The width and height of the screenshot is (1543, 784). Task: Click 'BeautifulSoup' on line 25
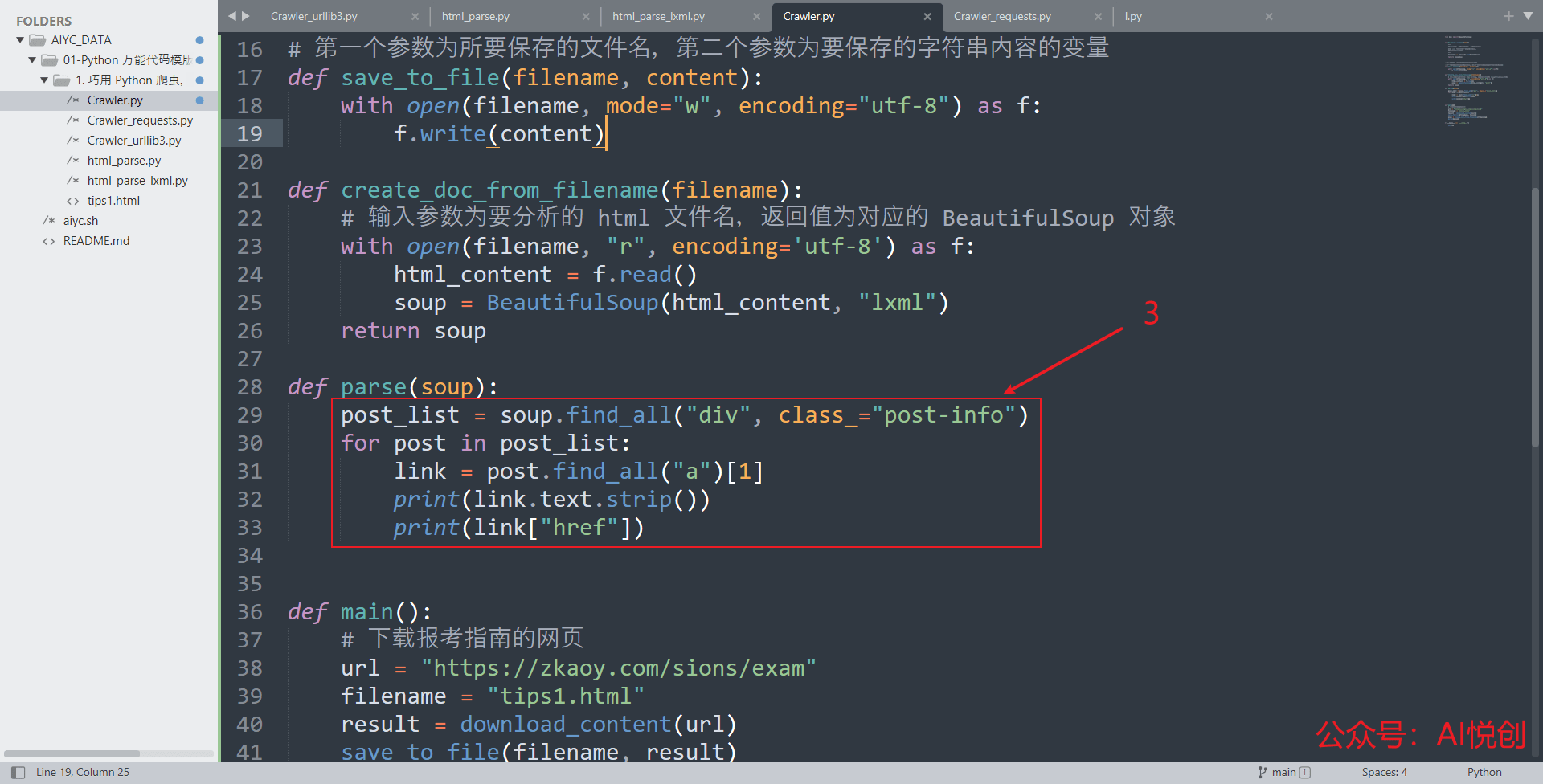click(x=572, y=303)
